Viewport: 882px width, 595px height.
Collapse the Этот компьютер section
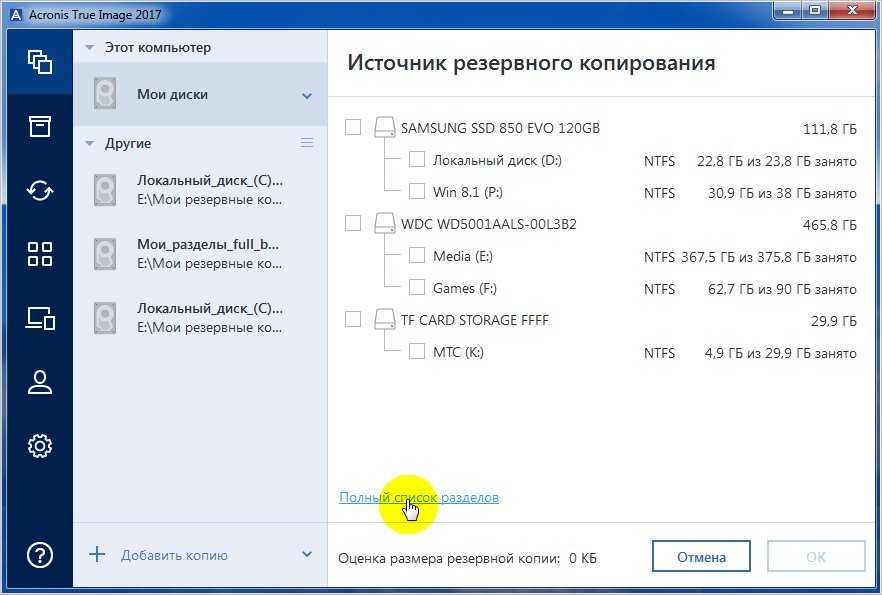click(90, 47)
